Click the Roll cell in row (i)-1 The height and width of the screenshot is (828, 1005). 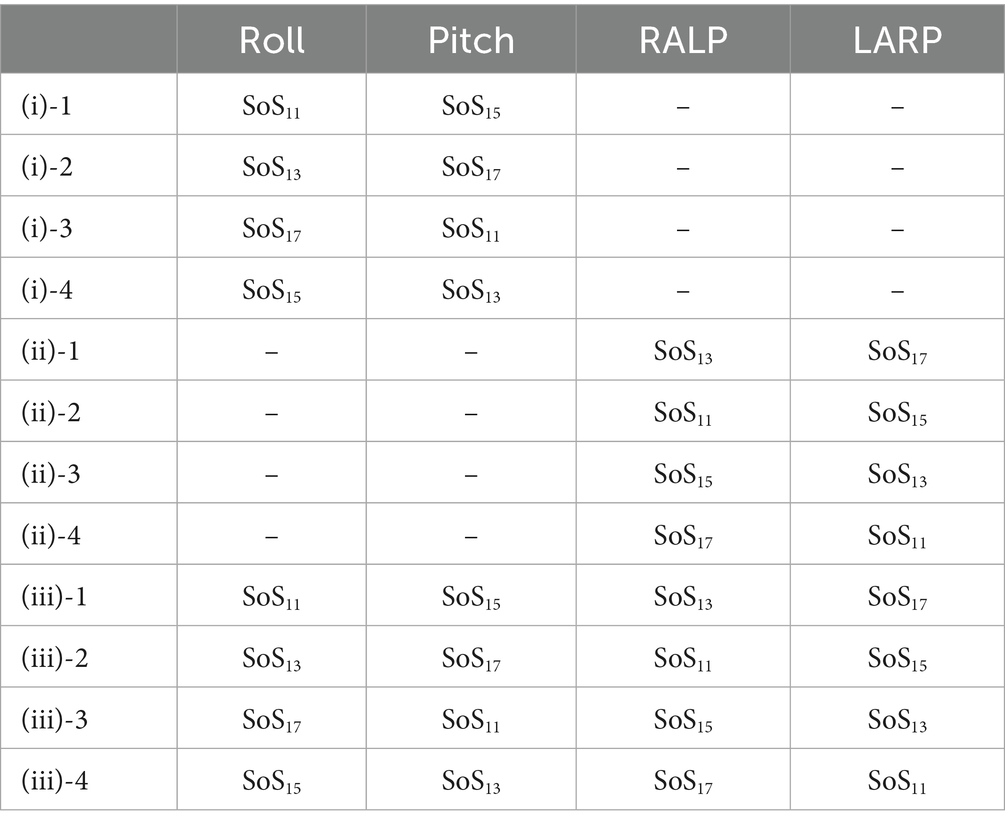click(271, 107)
